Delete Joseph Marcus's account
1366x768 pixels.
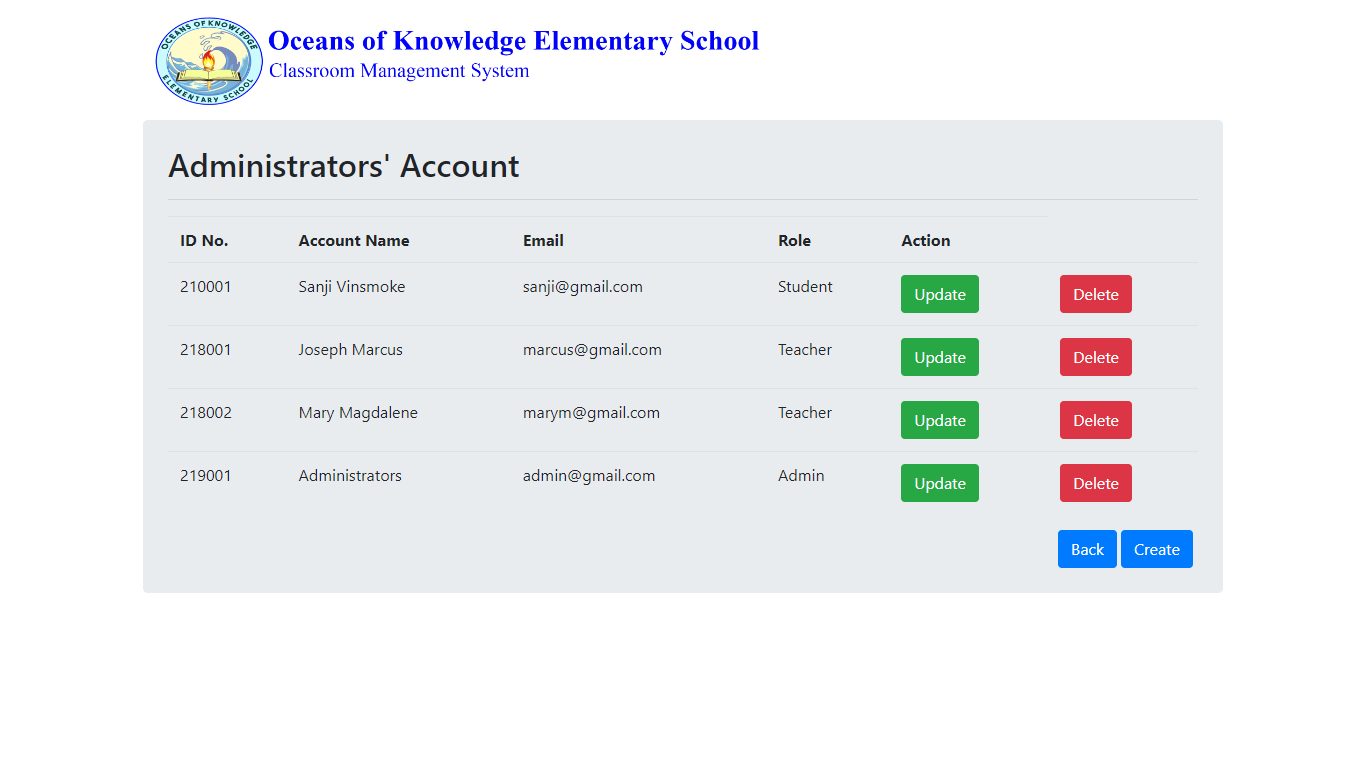pos(1095,357)
